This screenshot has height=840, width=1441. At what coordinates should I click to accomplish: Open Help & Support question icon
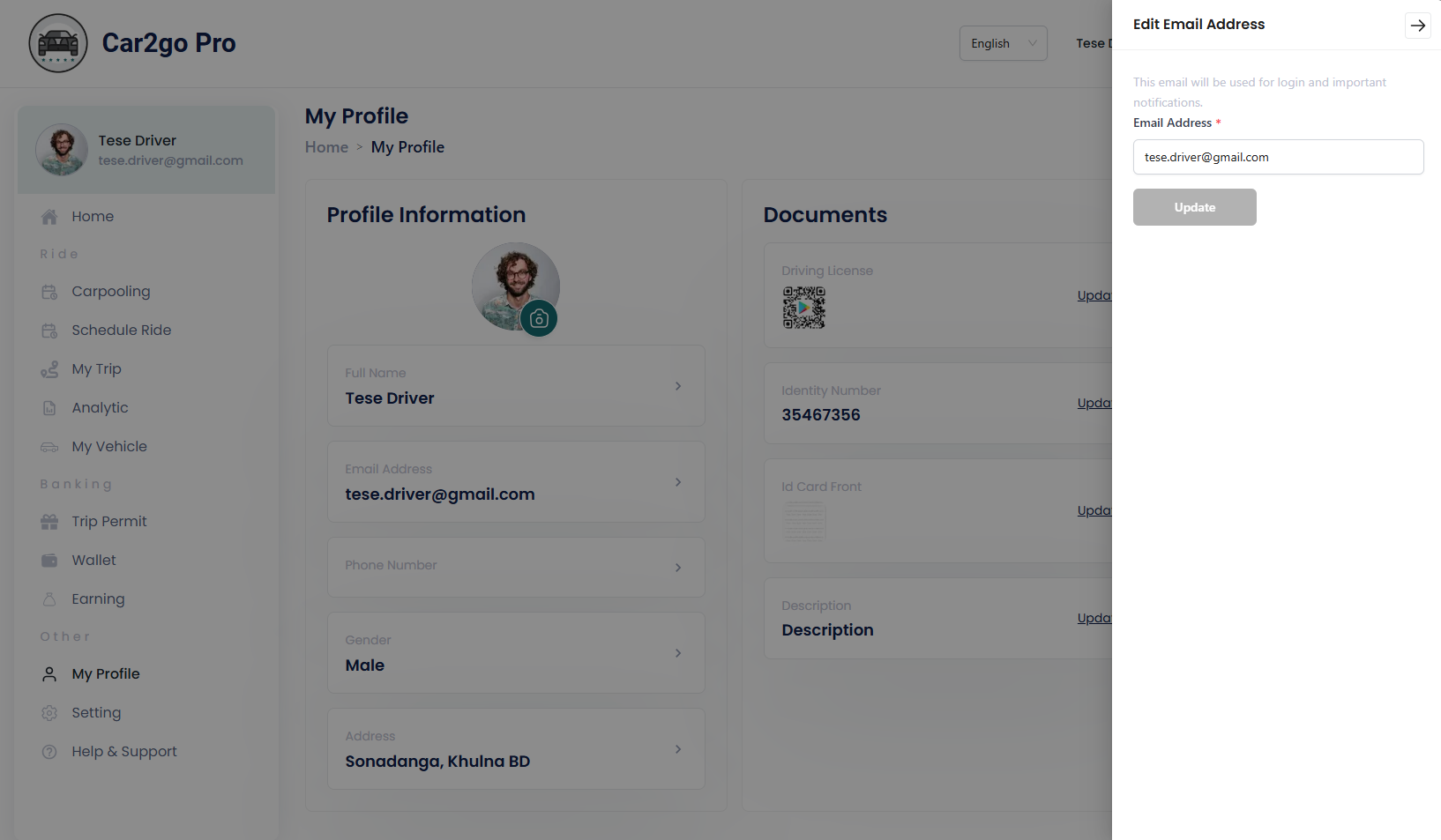(x=49, y=752)
